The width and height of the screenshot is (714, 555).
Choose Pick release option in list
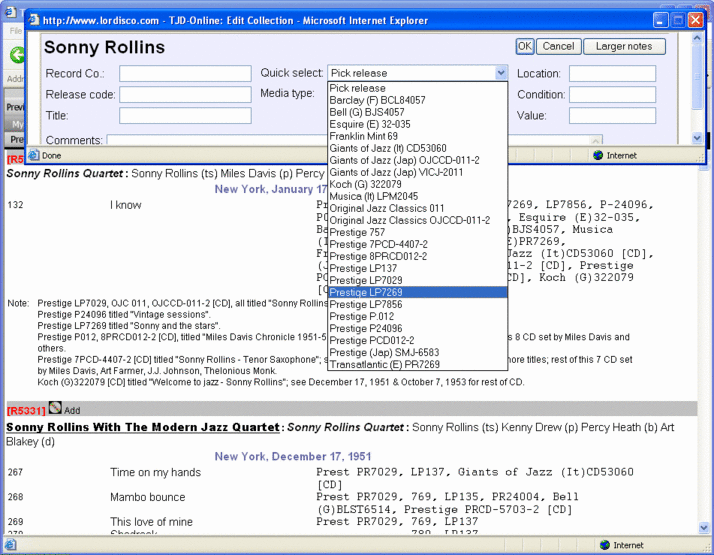click(418, 88)
